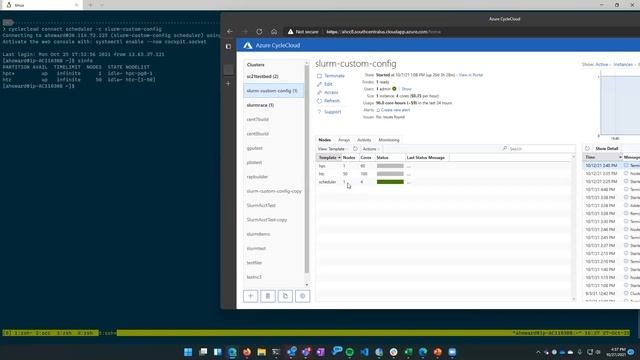Switch to the Activity tab
640x360 pixels.
364,140
